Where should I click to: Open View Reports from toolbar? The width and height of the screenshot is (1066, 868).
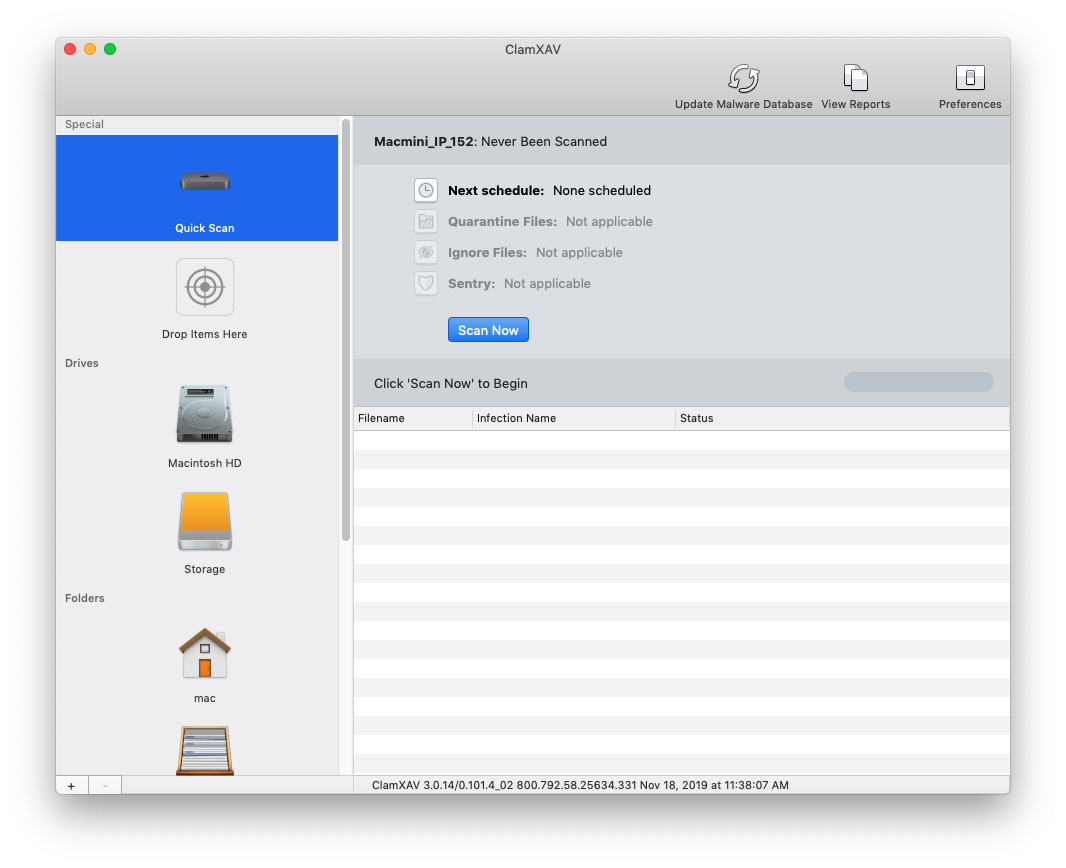(x=855, y=79)
